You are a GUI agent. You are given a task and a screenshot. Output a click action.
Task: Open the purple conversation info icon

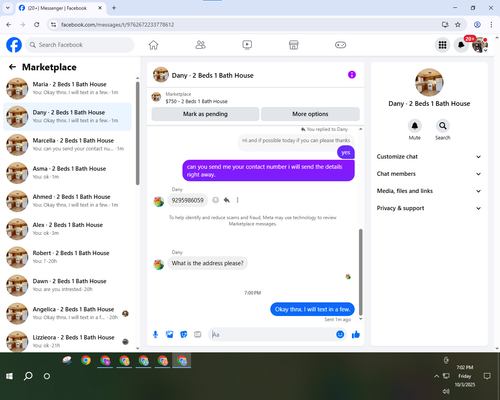352,75
